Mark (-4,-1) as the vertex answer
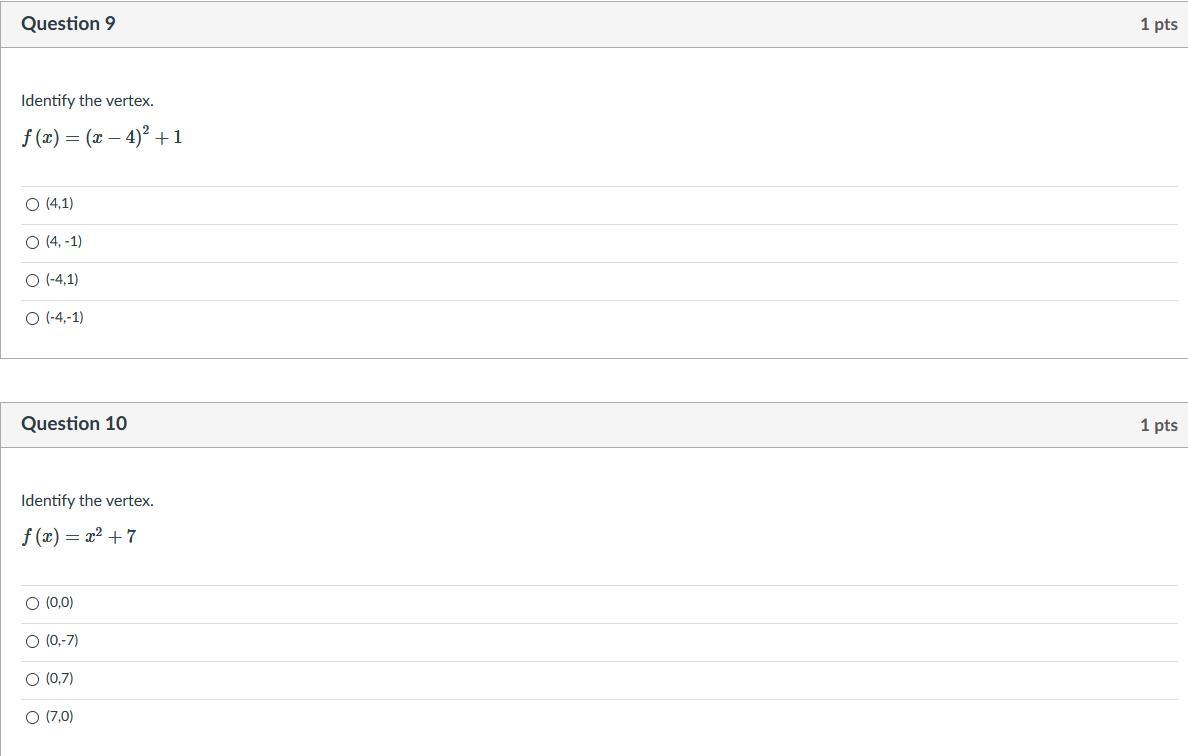The image size is (1188, 756). (33, 318)
